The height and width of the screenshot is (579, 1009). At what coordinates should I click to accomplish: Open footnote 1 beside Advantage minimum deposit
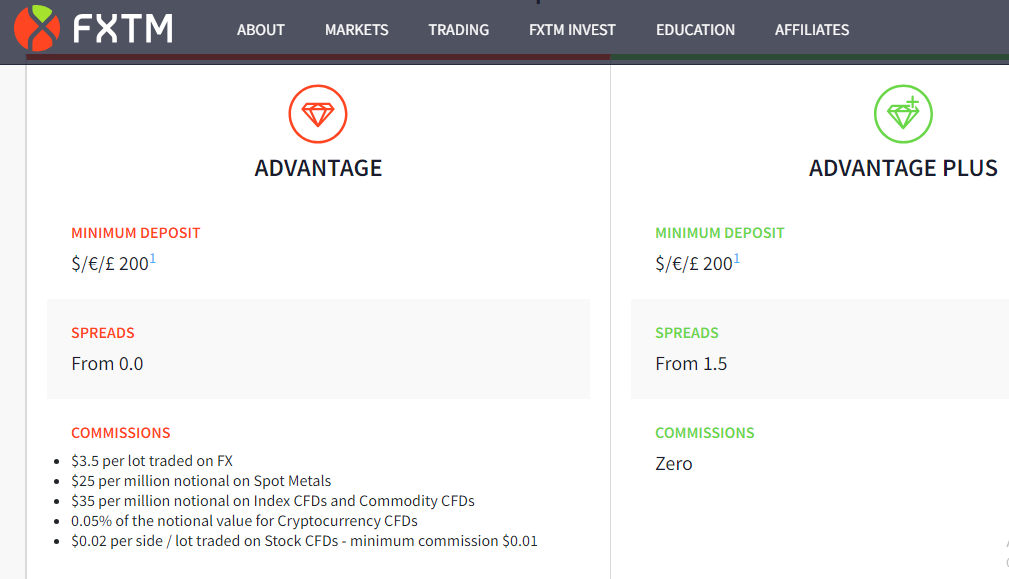tap(153, 259)
